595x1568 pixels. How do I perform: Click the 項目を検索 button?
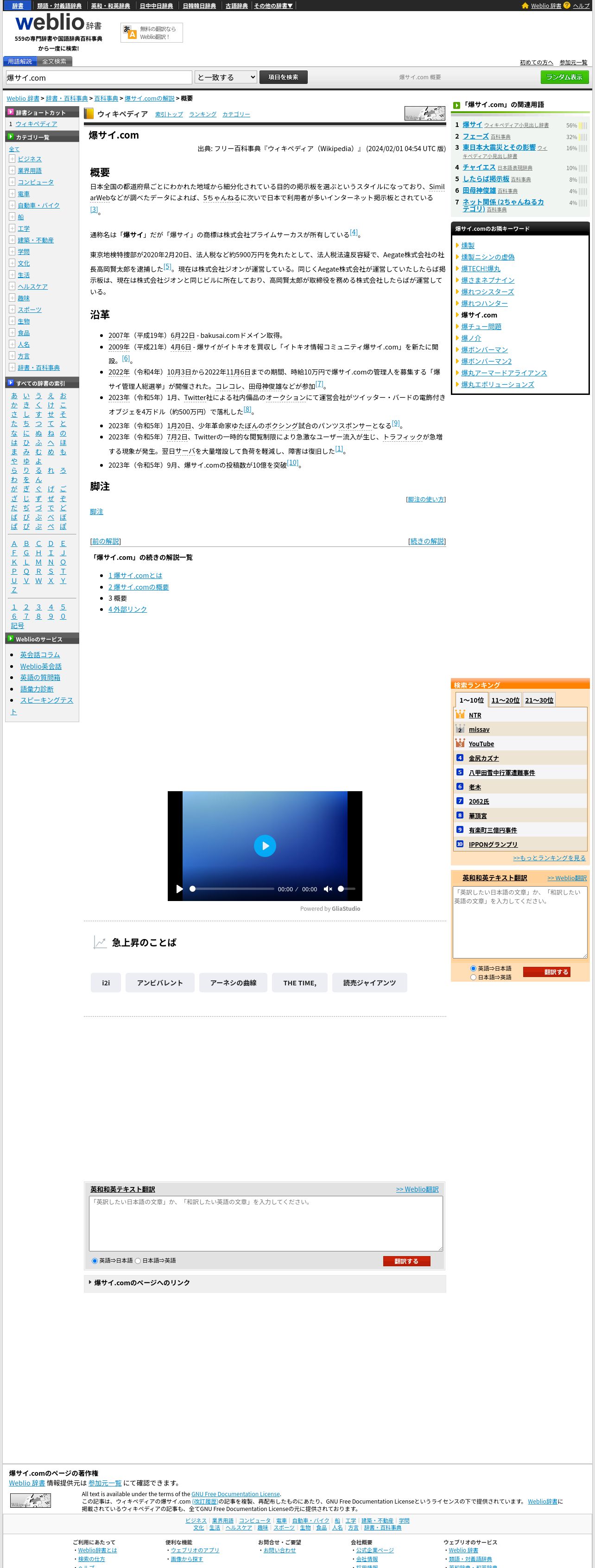[x=284, y=77]
